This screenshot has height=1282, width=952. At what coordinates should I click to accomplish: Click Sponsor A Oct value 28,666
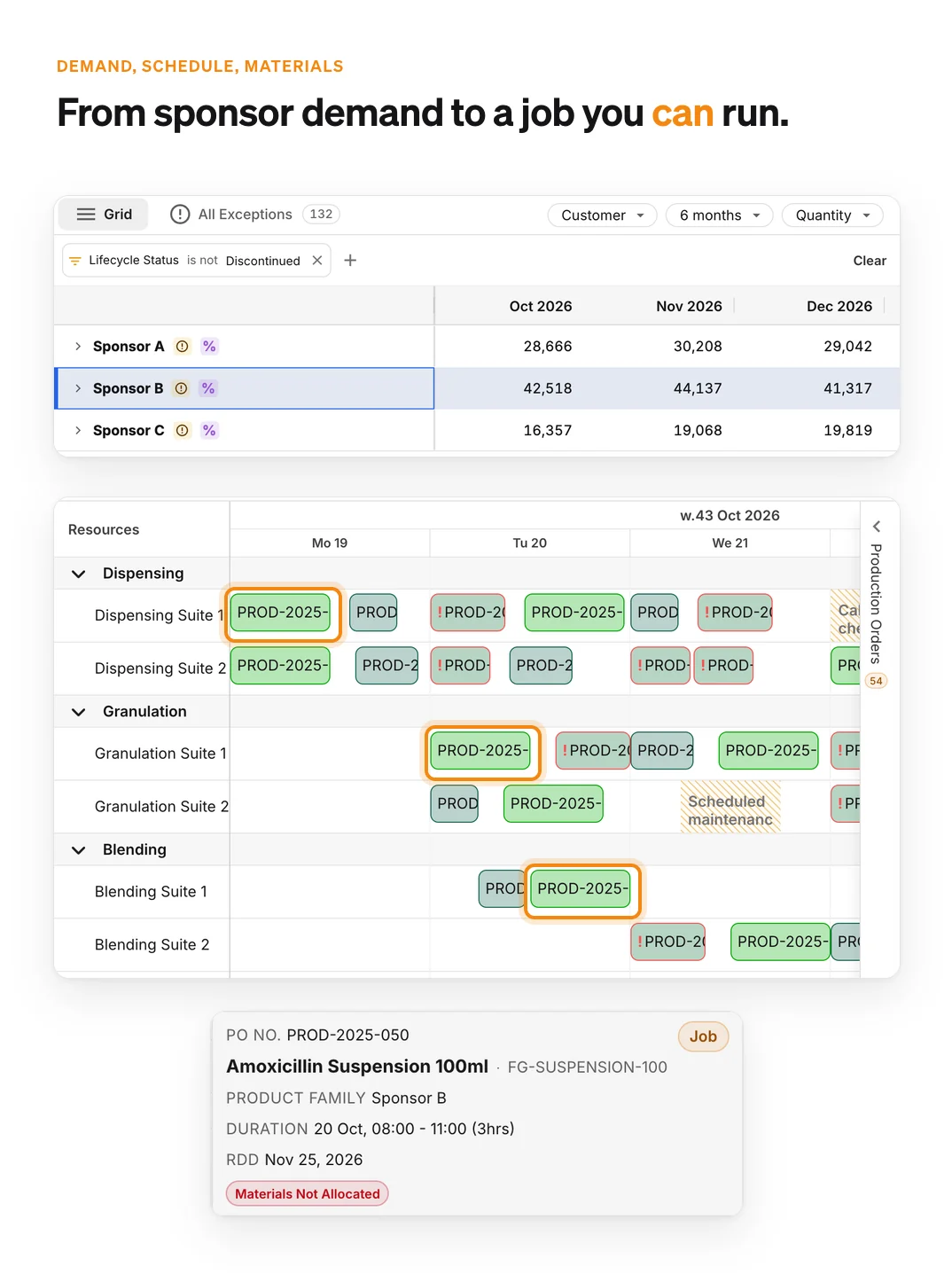547,347
